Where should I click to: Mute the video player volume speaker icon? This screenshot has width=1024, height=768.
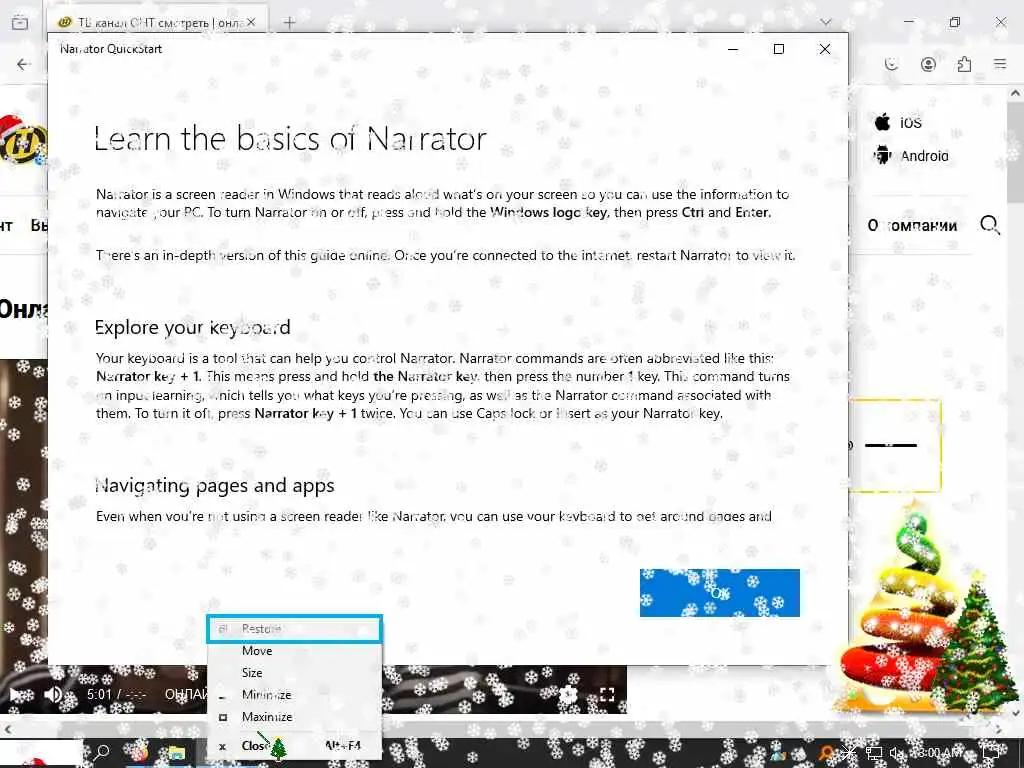(x=53, y=694)
